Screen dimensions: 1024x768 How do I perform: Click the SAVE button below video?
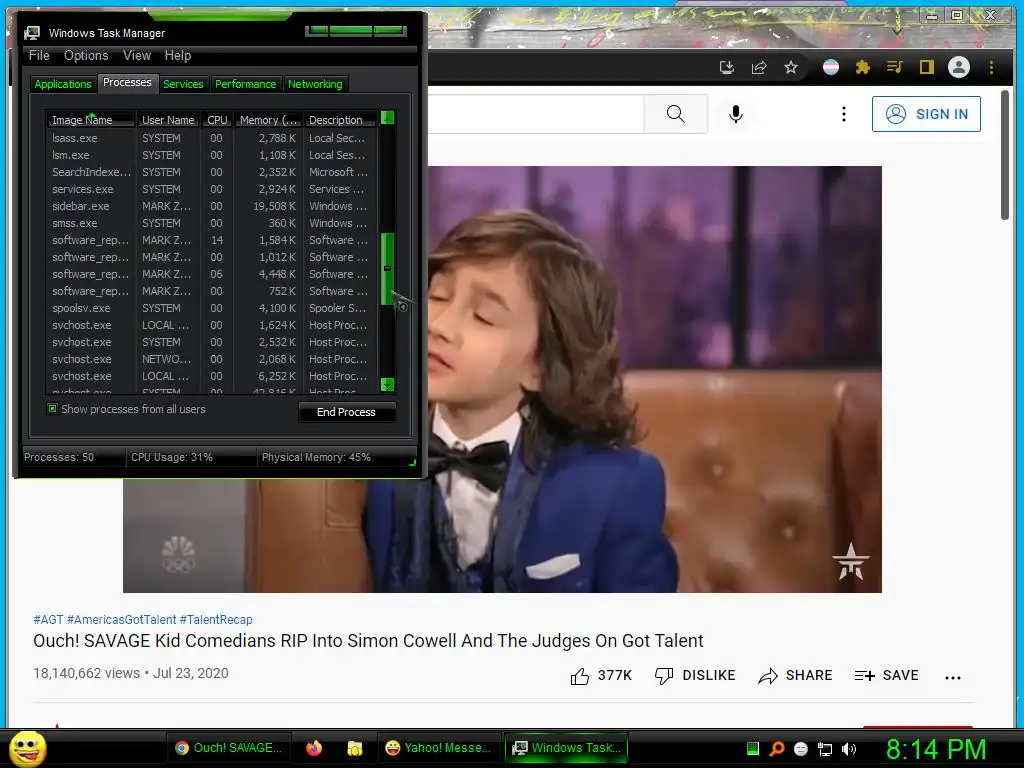886,676
